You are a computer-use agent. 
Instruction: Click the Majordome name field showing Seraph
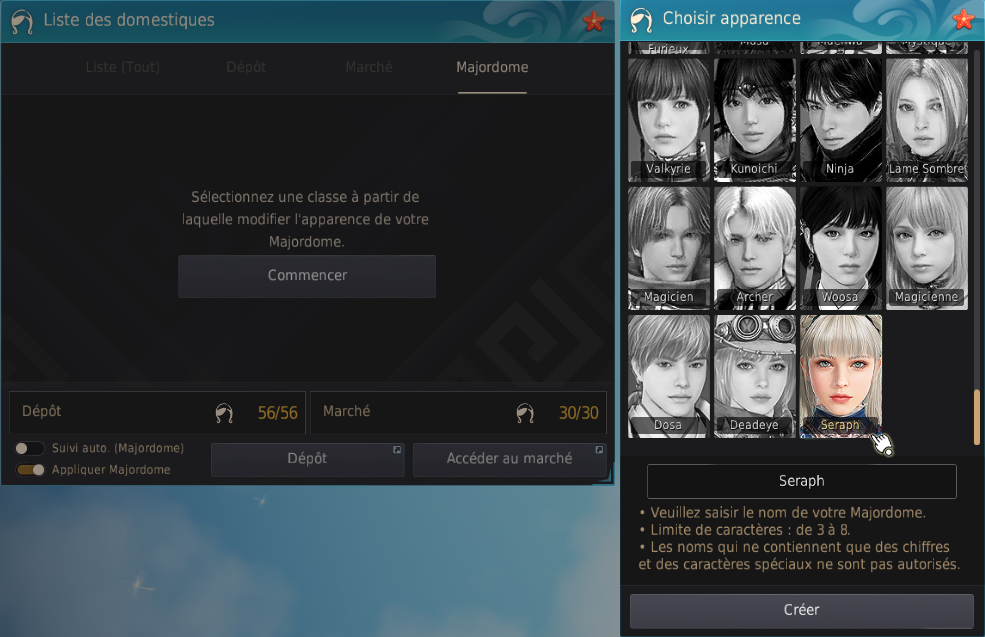tap(802, 481)
